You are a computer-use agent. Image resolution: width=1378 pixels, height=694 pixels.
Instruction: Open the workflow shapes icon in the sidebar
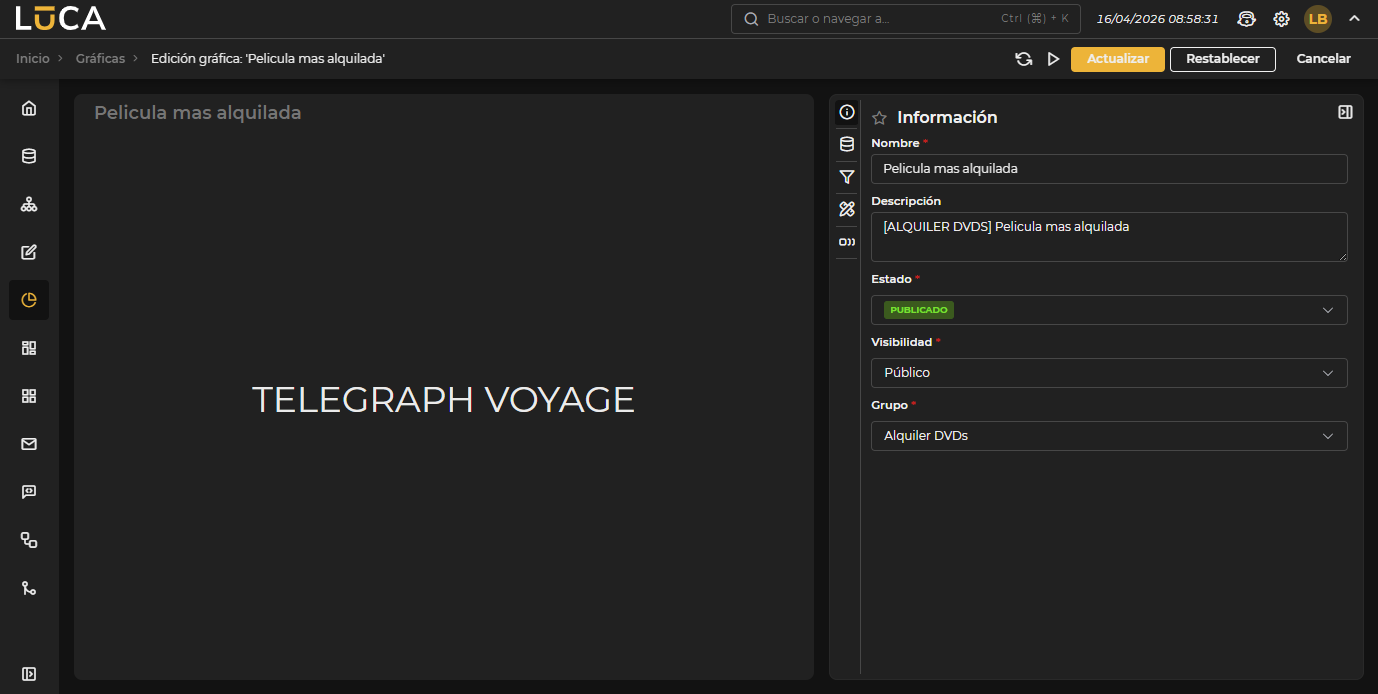tap(29, 540)
